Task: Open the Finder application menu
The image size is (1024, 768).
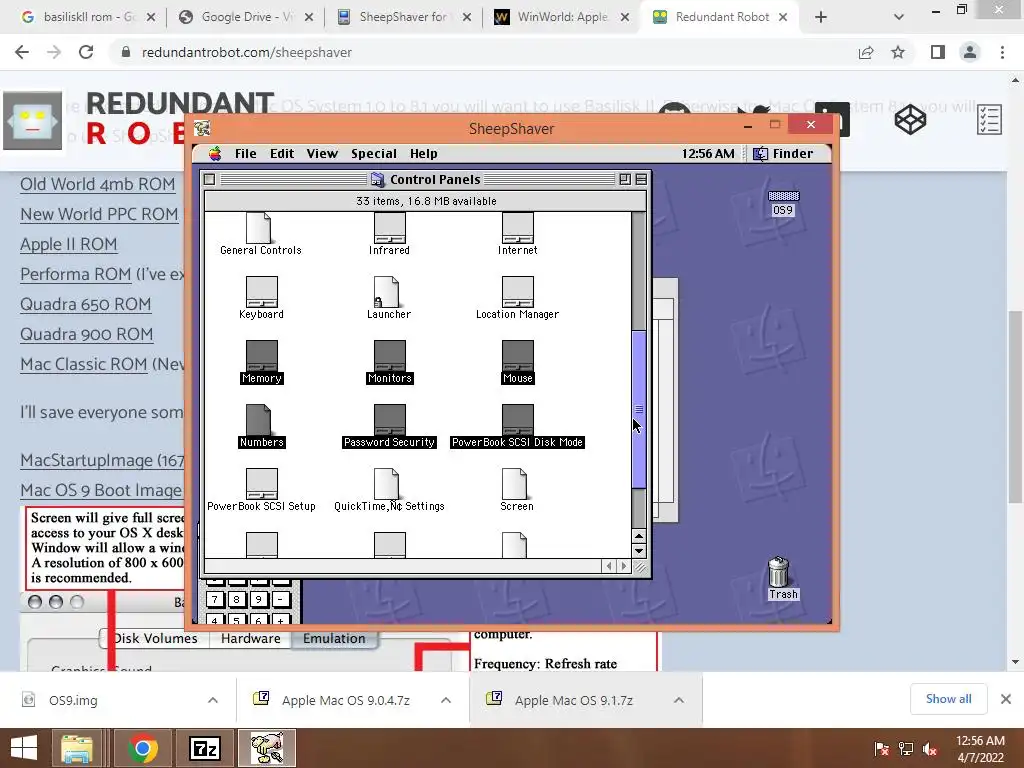Action: [x=784, y=153]
